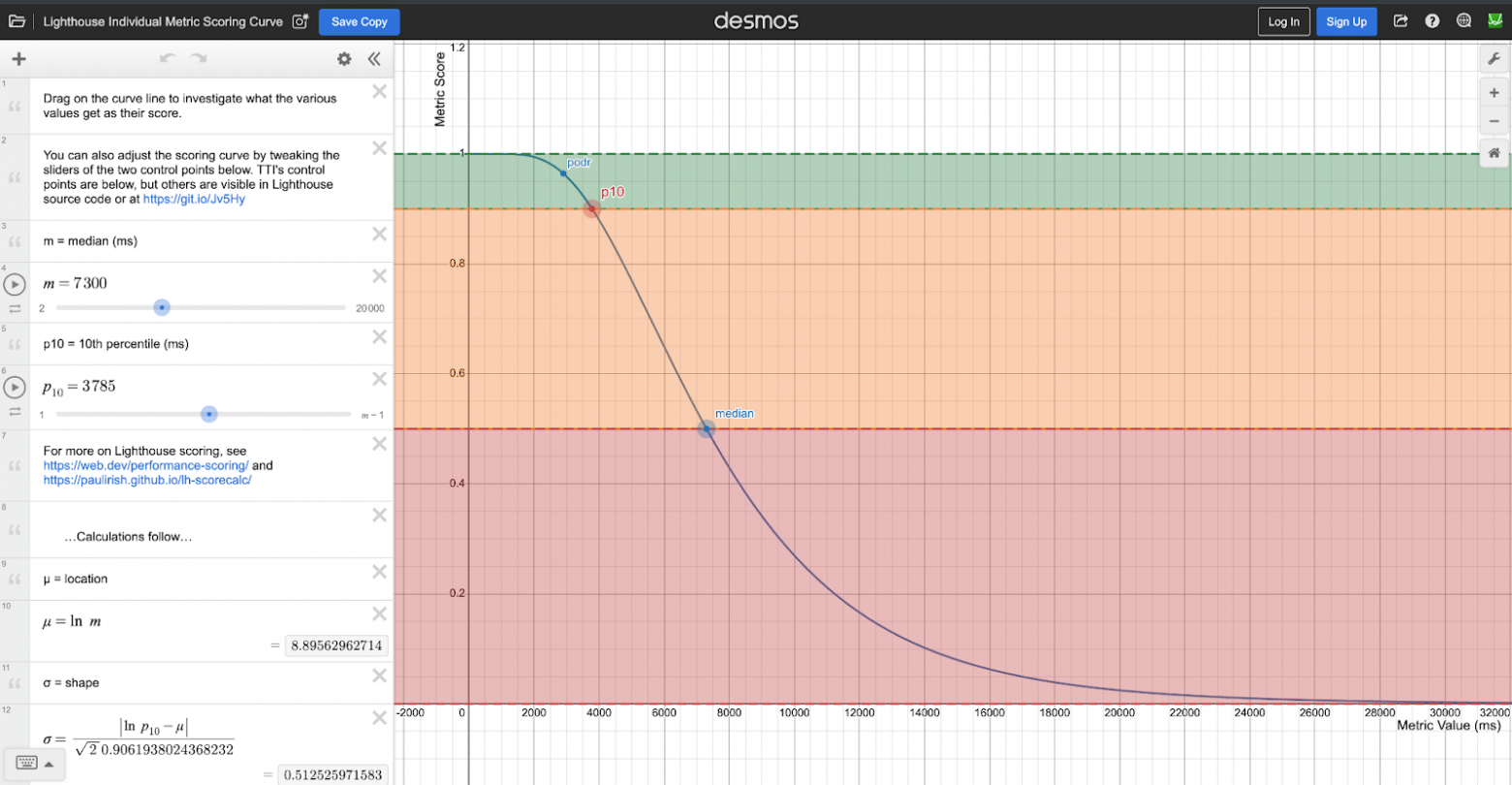
Task: Click the desmos logo
Action: click(x=756, y=20)
